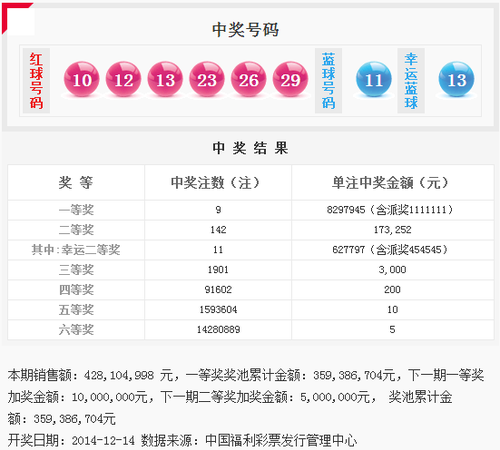Select the red ball numbered 23
This screenshot has width=500, height=450.
click(207, 79)
